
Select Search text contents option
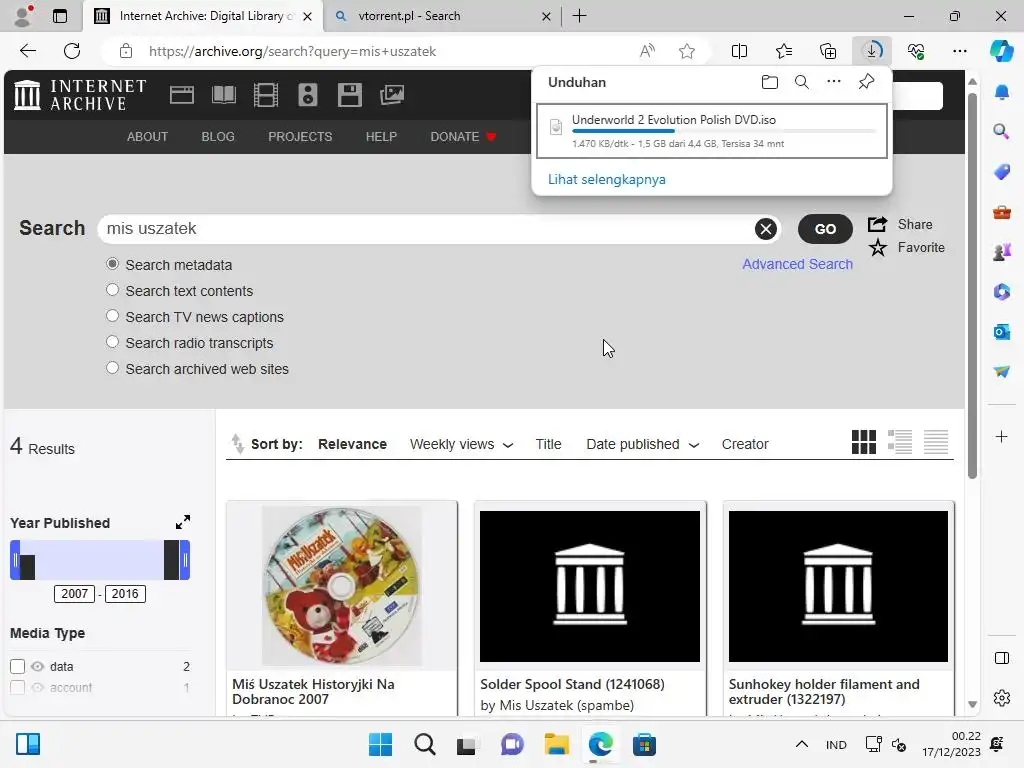coord(112,289)
